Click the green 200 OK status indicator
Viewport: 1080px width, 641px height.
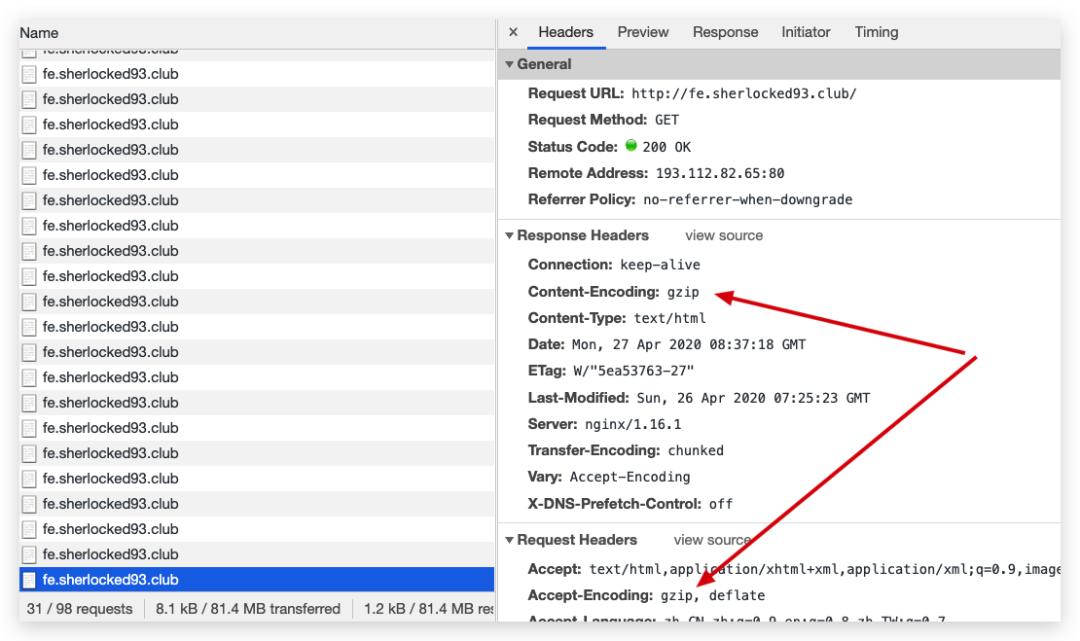pyautogui.click(x=631, y=146)
